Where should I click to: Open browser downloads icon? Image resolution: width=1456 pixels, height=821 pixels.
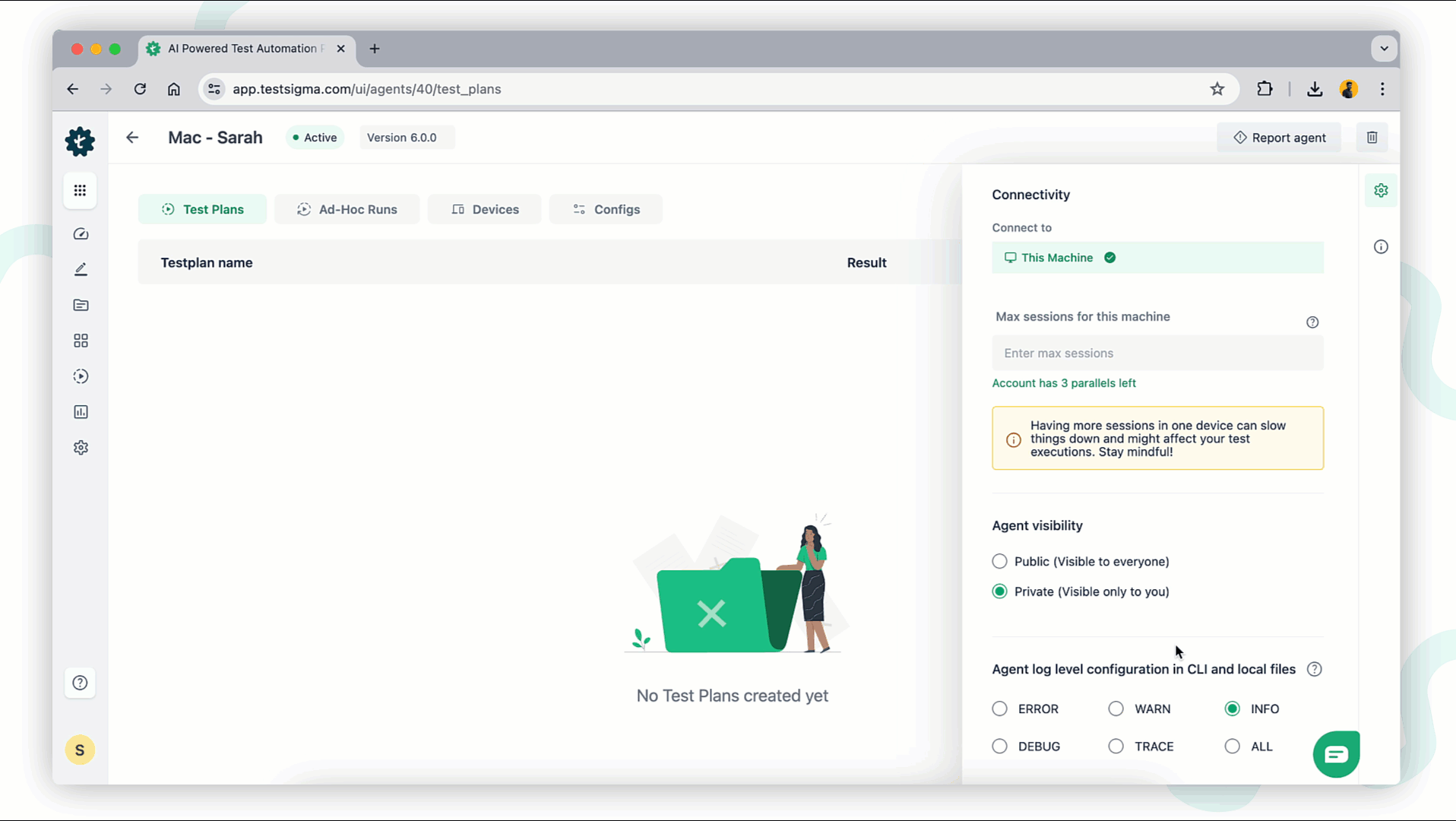click(x=1315, y=89)
